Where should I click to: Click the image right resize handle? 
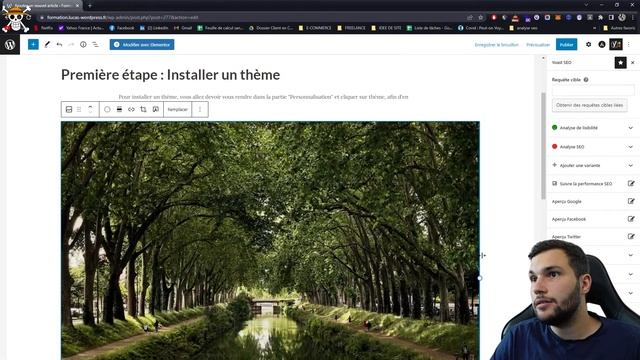coord(480,278)
